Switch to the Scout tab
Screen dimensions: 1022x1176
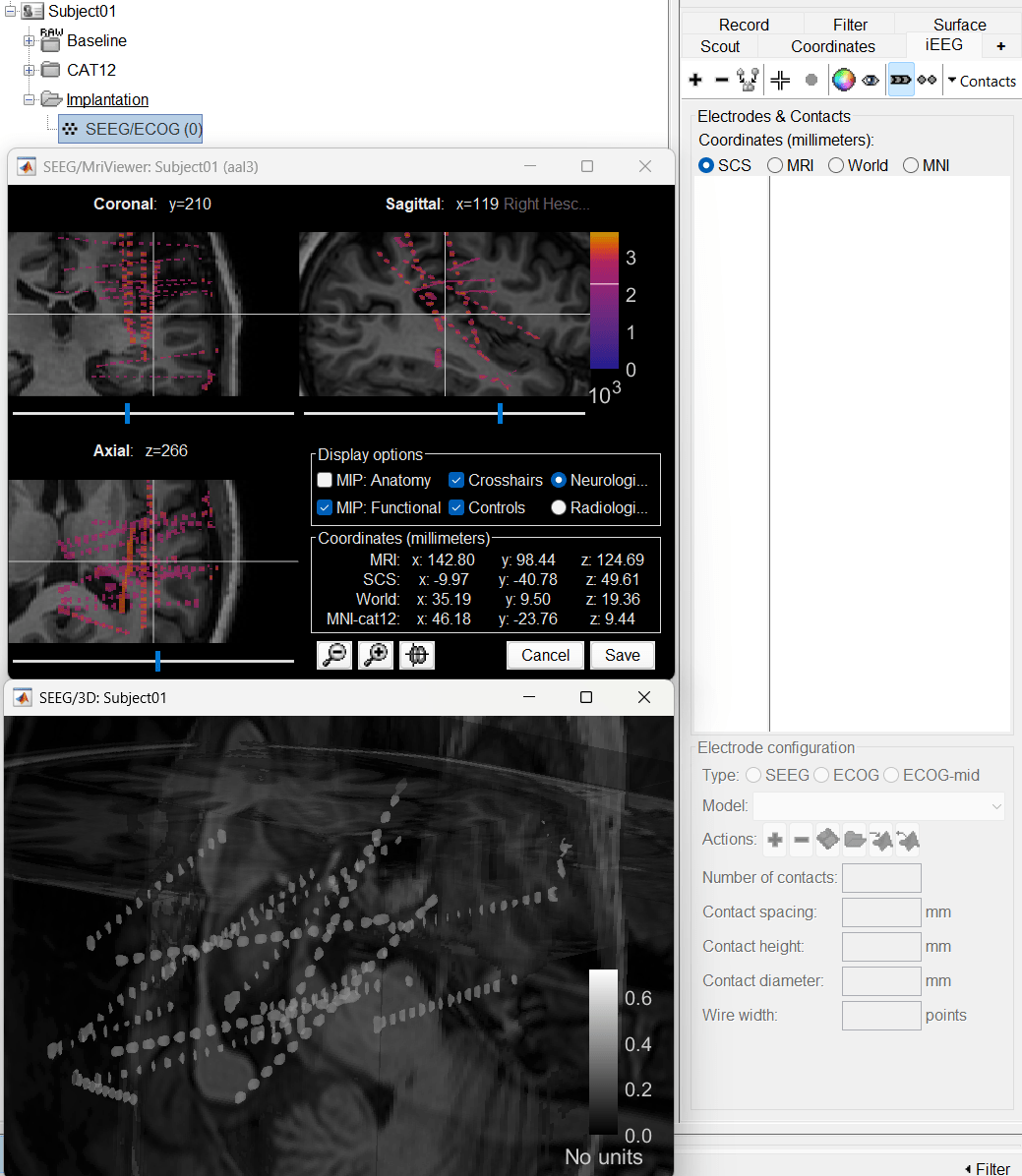[720, 46]
